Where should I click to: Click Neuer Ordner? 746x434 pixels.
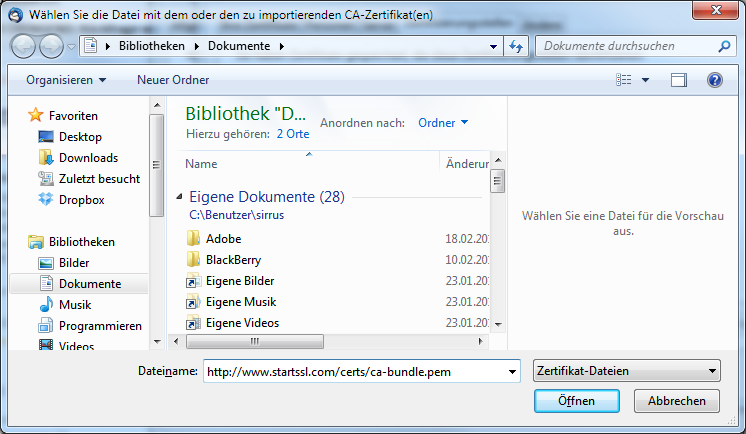[x=173, y=80]
